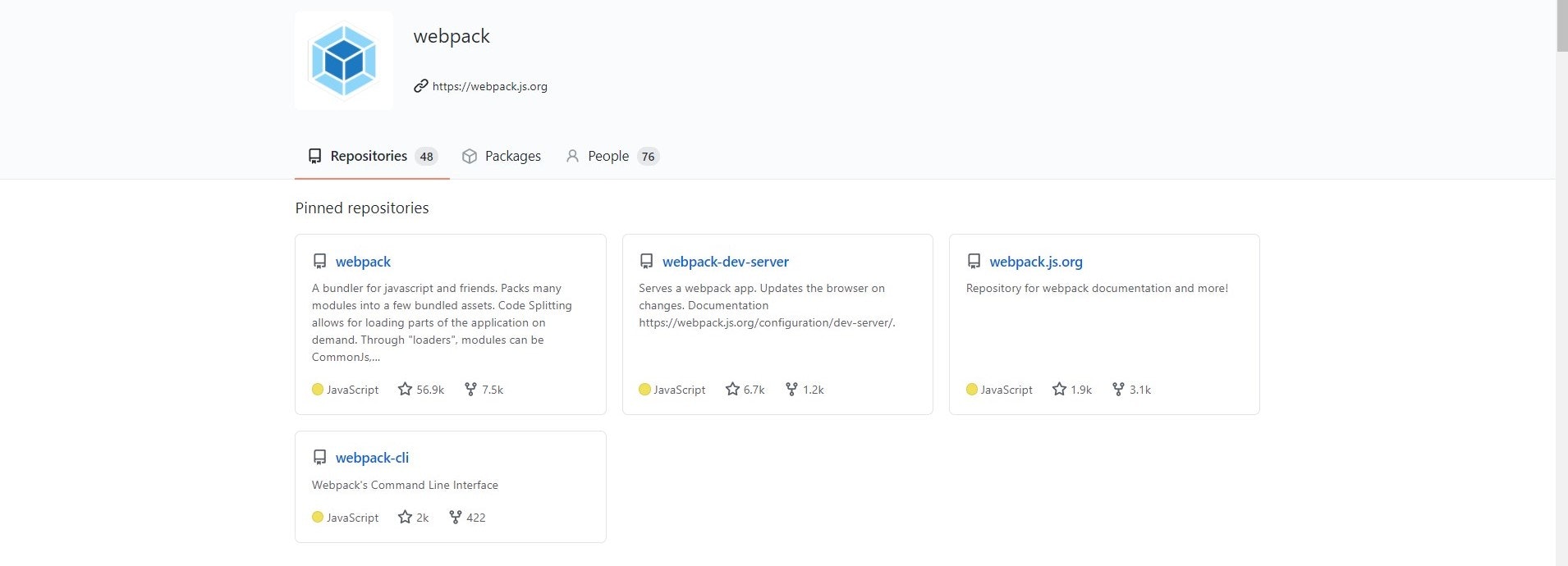Screen dimensions: 1568x566
Task: Click JavaScript language dot on webpack card
Action: 318,390
